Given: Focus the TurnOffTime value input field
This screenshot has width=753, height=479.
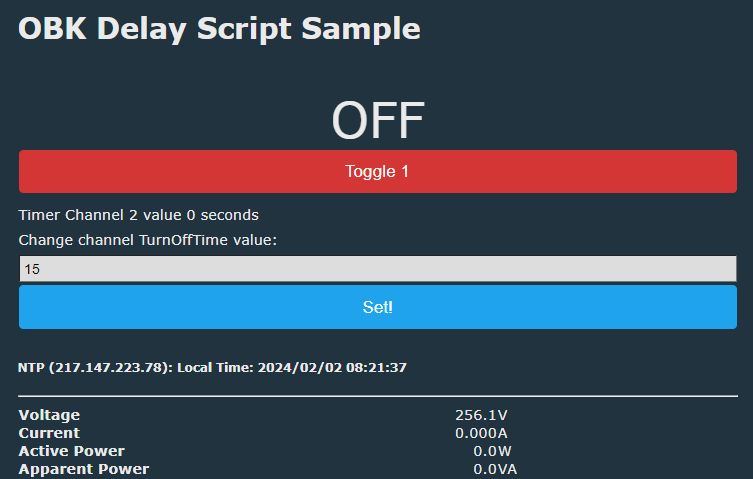Looking at the screenshot, I should click(x=377, y=269).
